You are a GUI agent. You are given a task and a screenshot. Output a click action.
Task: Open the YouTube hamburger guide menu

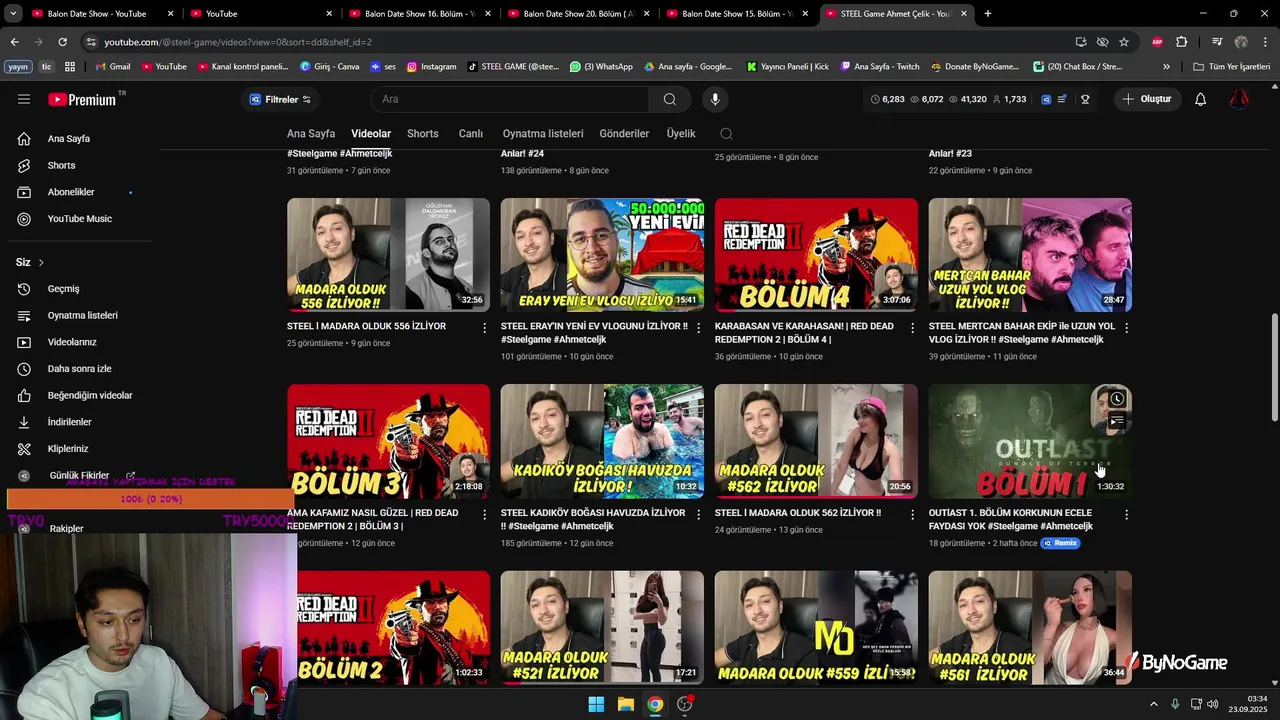click(24, 99)
